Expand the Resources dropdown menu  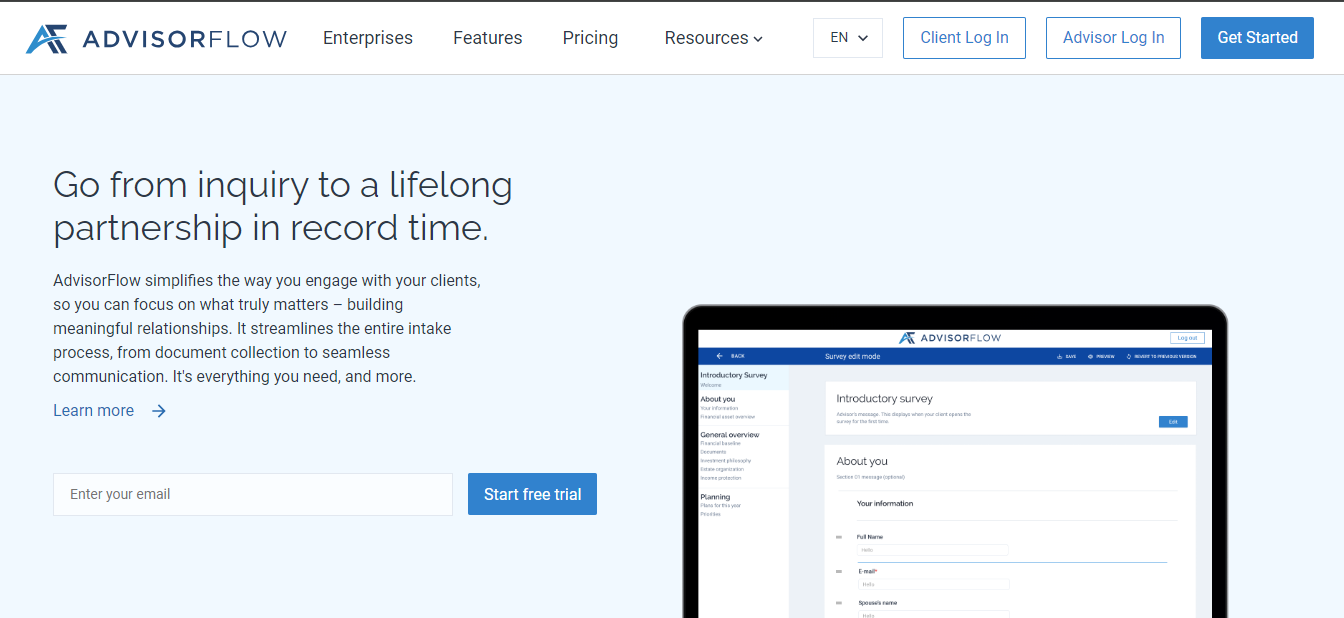(714, 38)
